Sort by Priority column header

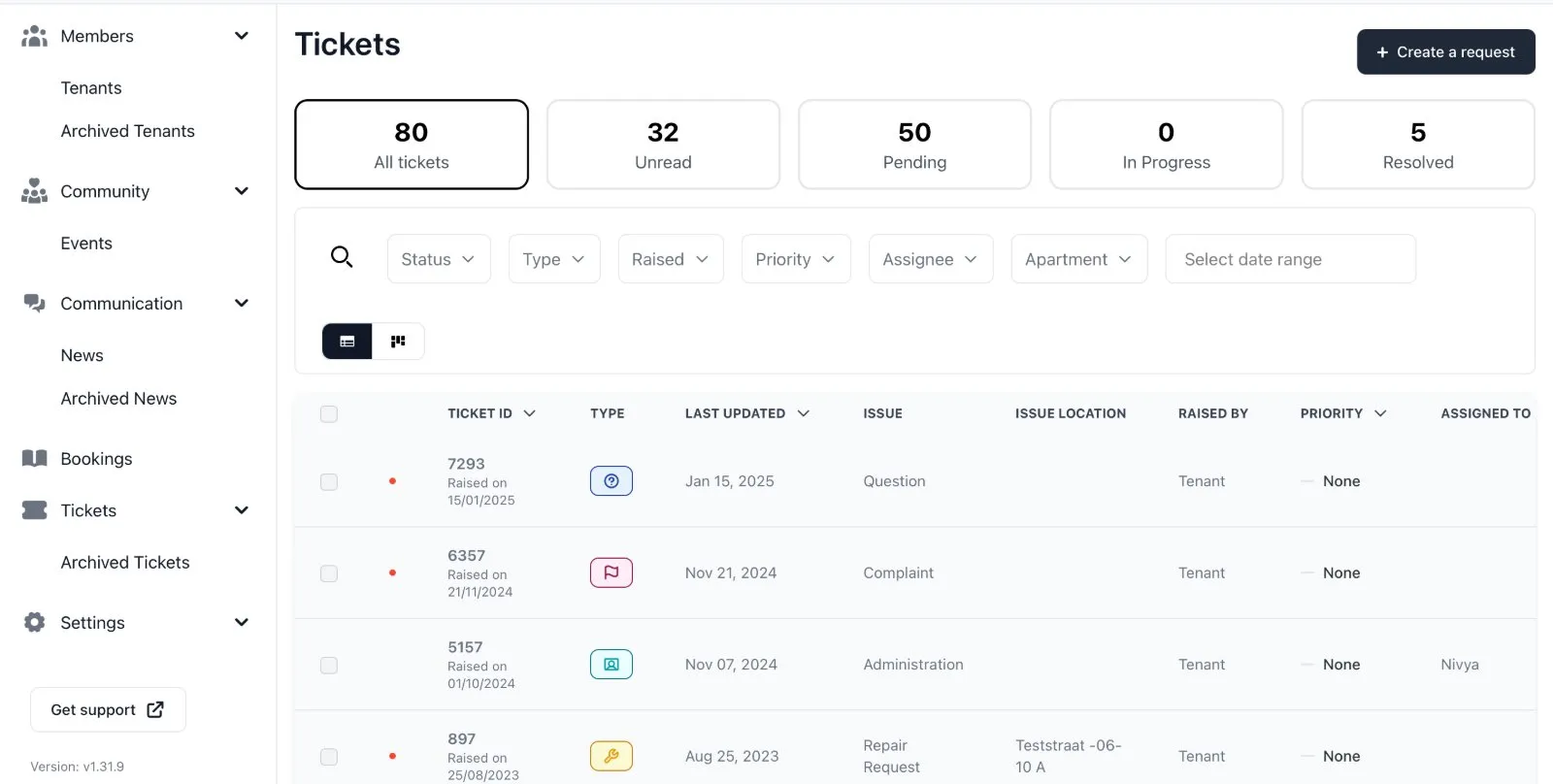click(x=1343, y=413)
